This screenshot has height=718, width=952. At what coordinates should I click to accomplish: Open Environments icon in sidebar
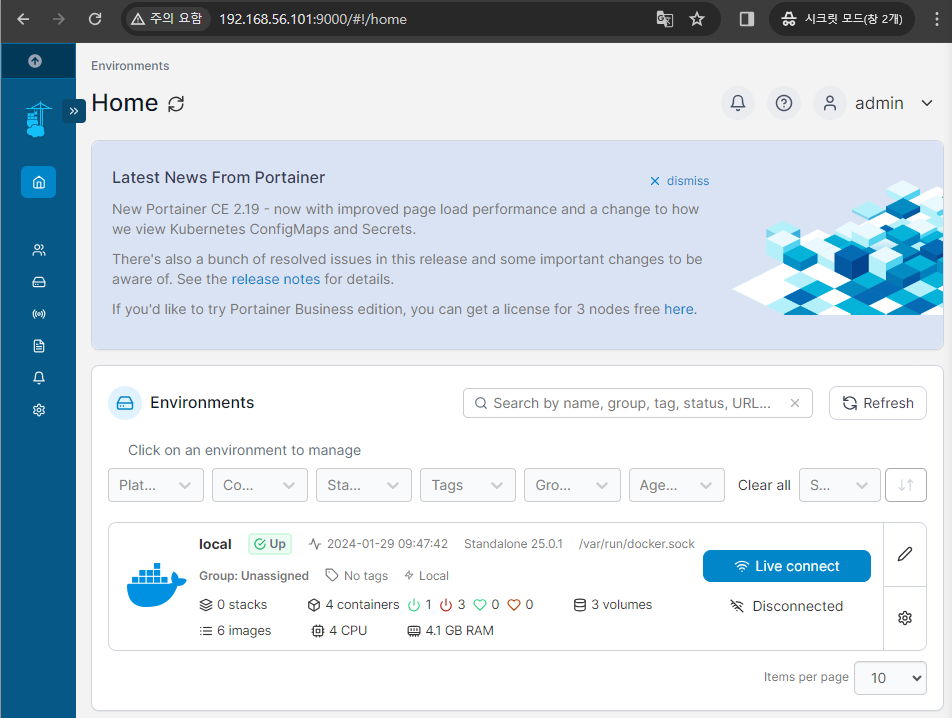(39, 282)
